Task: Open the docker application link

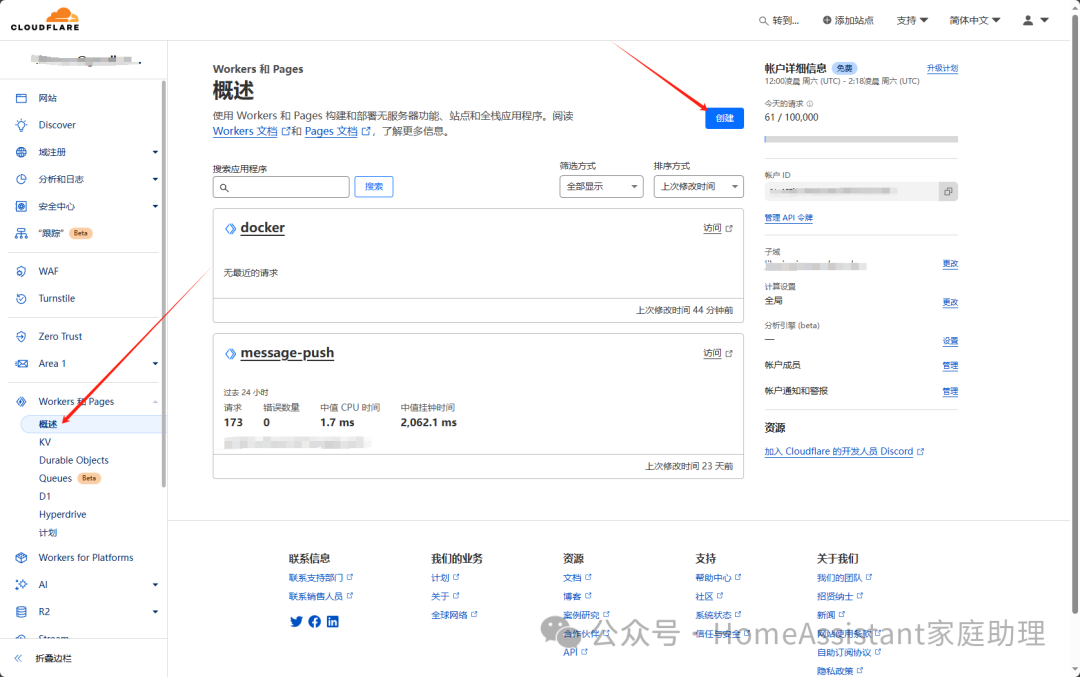Action: (x=262, y=228)
